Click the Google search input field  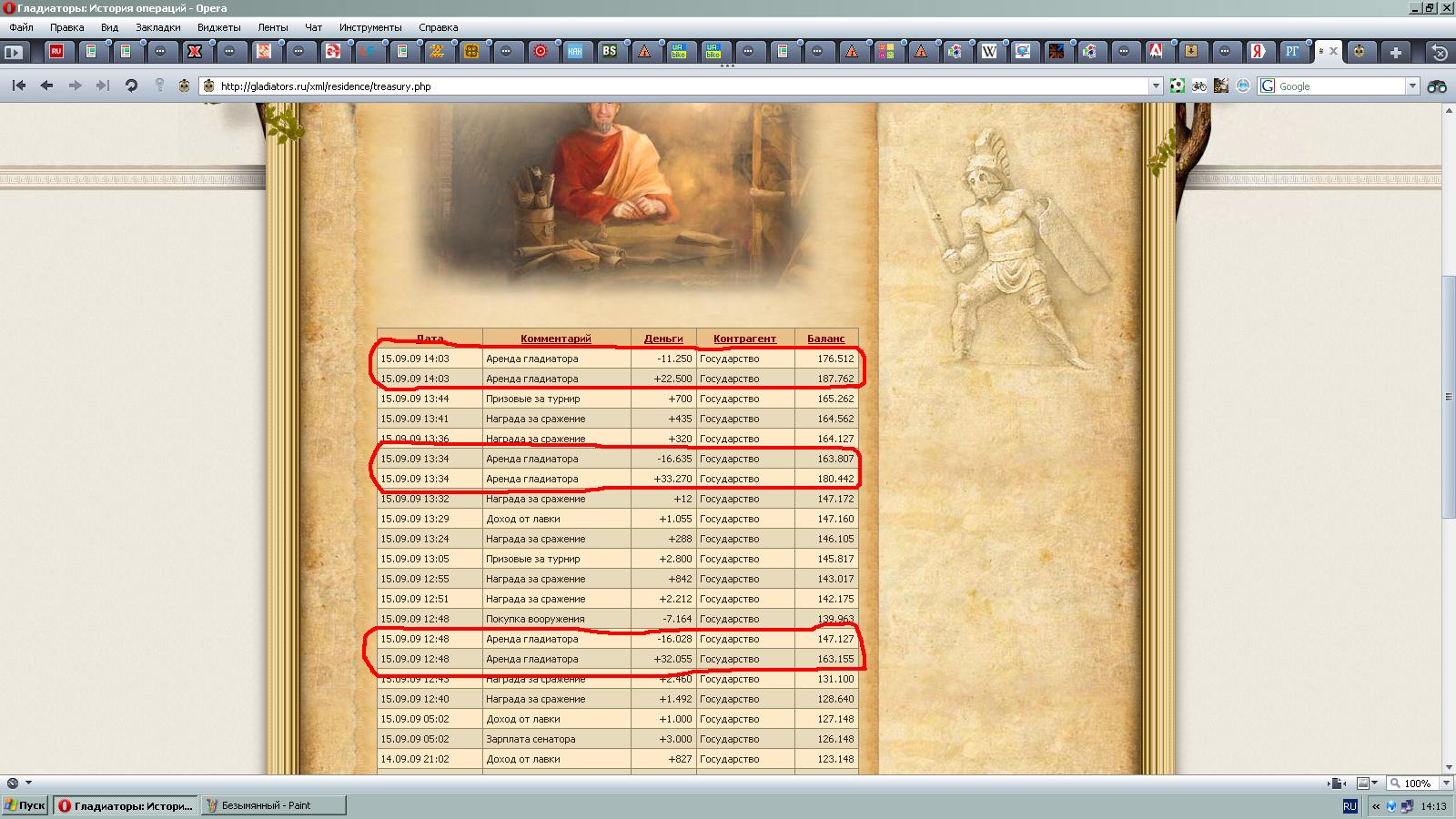[1340, 86]
